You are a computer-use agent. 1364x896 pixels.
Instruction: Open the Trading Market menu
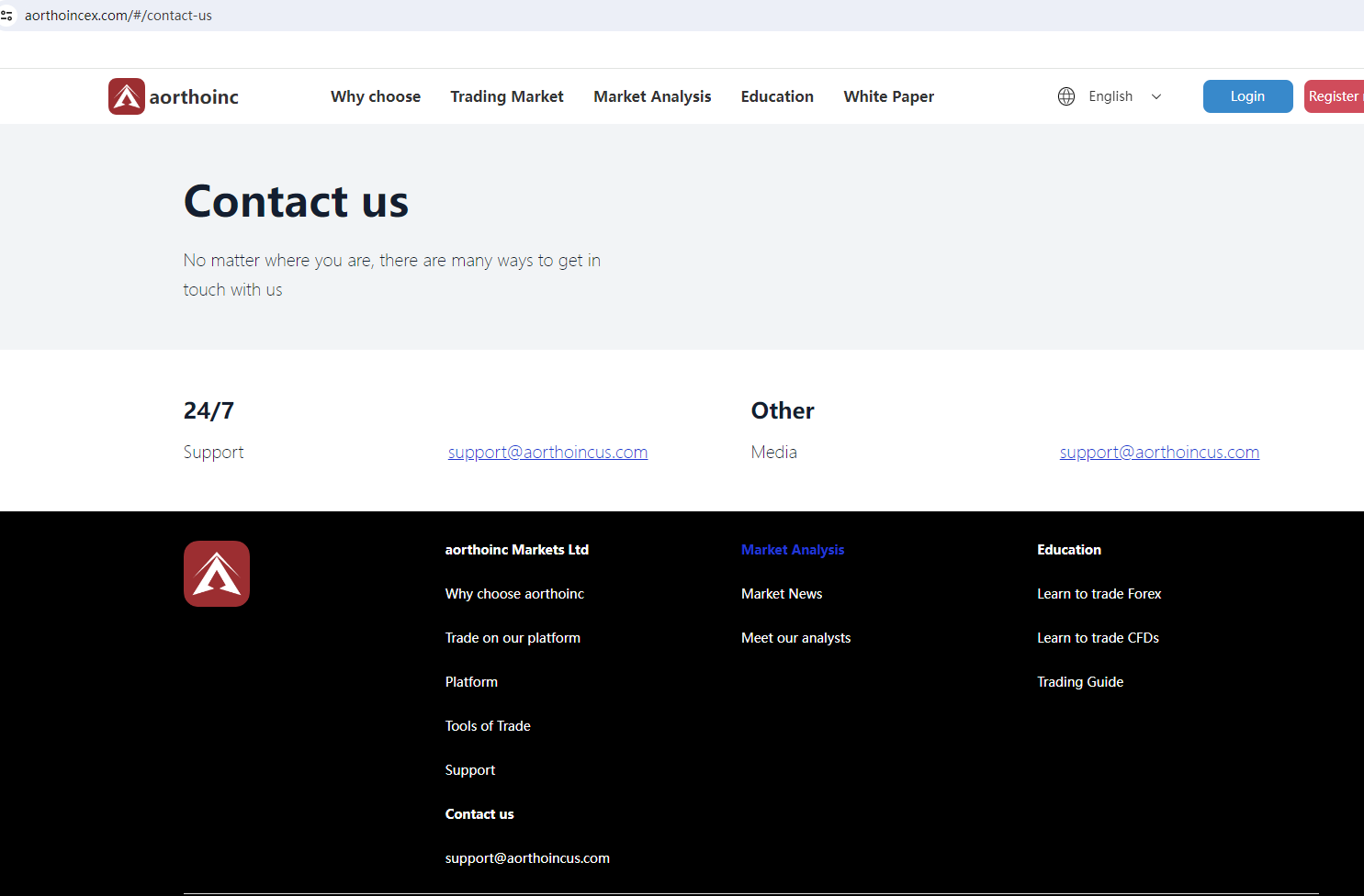[507, 96]
